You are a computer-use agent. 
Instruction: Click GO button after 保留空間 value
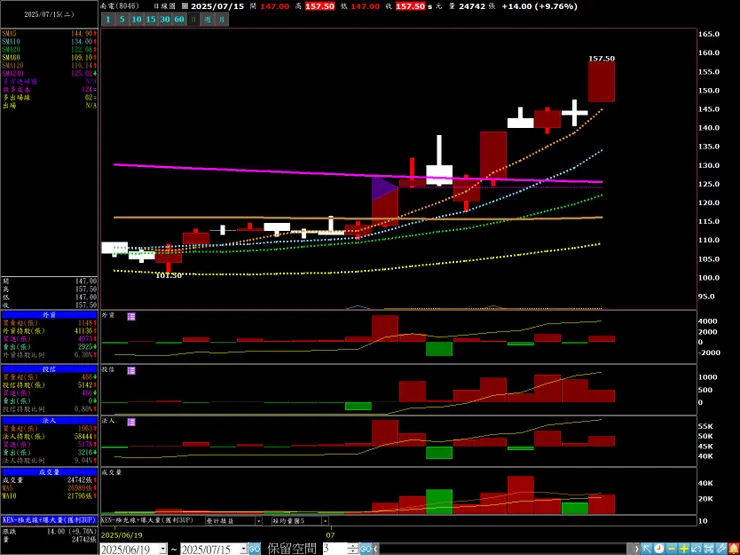point(366,549)
